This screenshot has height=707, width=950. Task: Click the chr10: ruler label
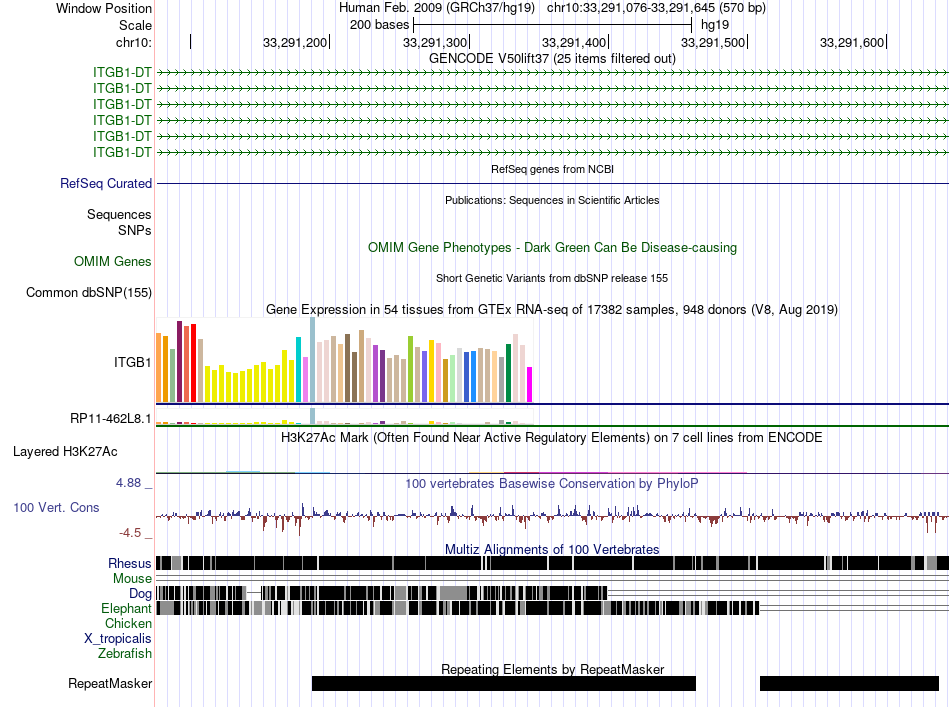click(134, 42)
